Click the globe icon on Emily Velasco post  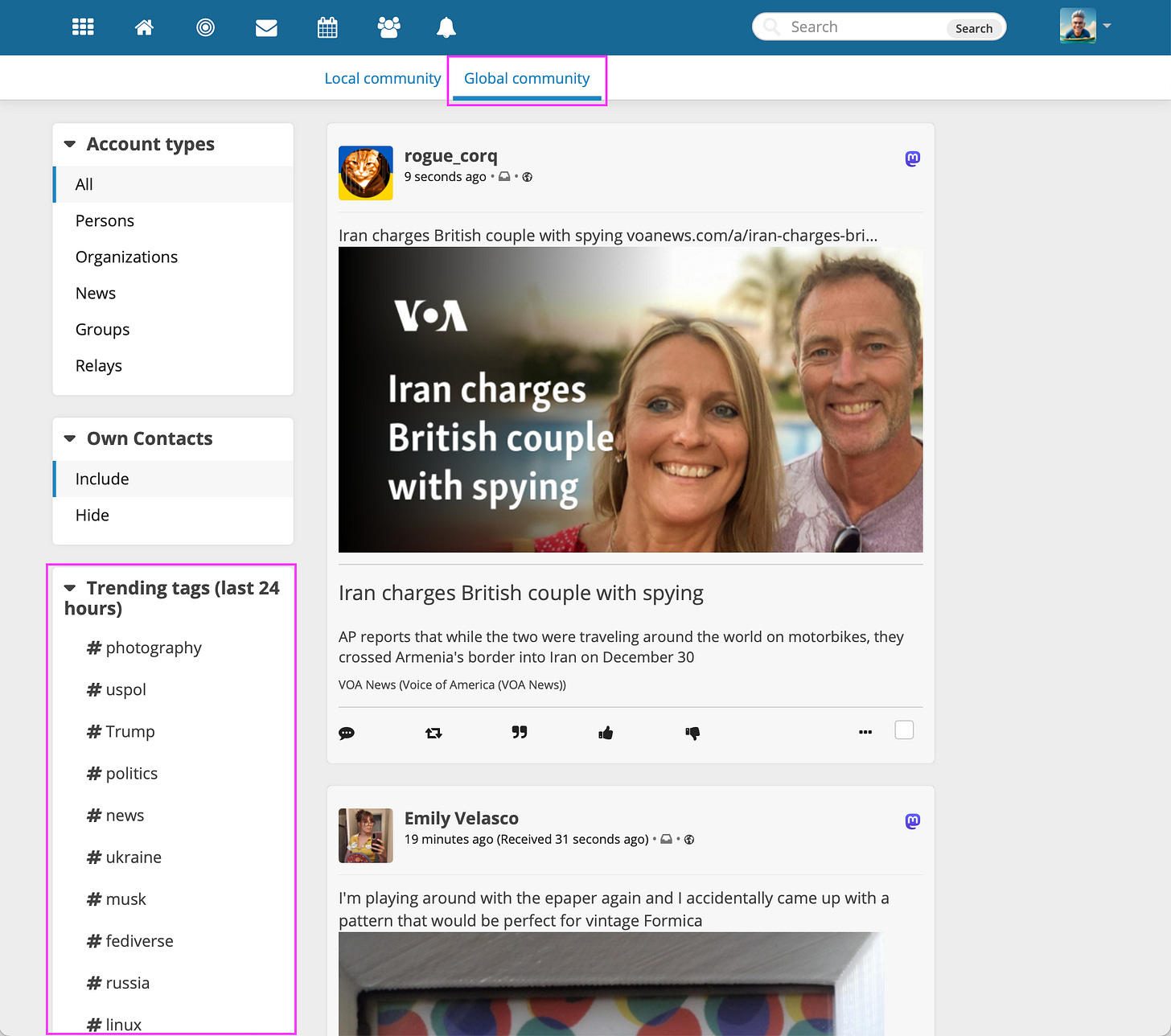689,840
